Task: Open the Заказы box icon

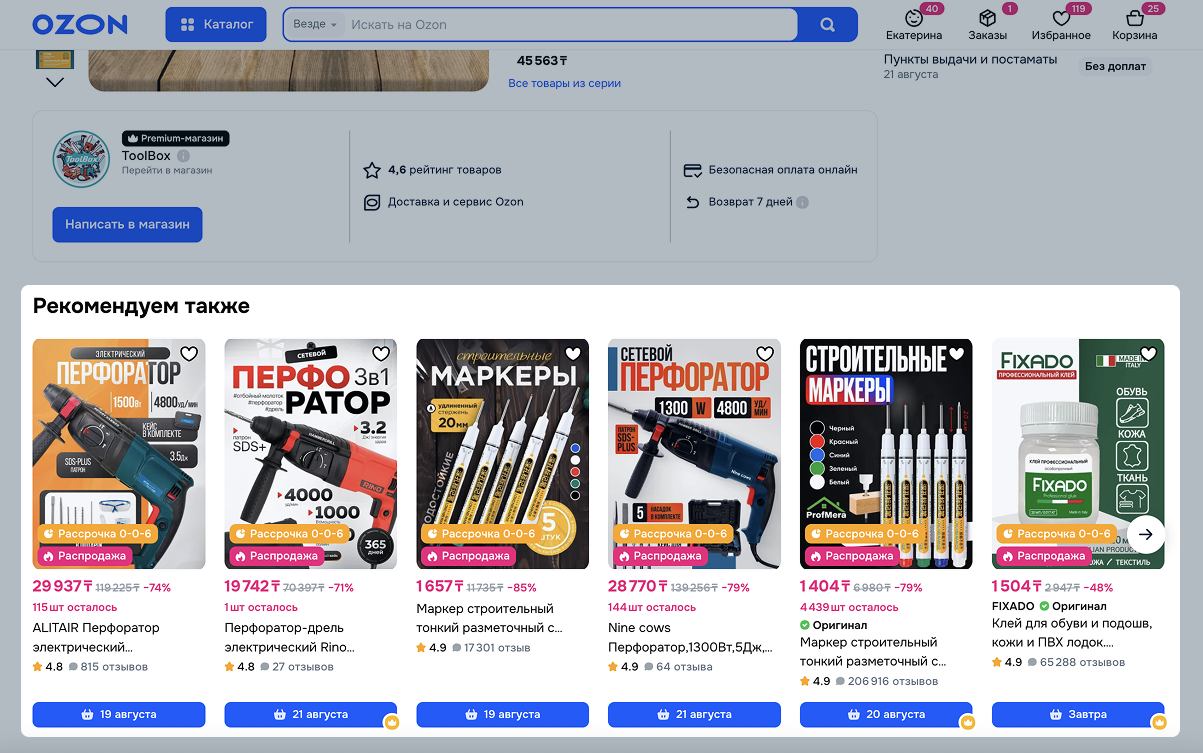Action: 987,18
